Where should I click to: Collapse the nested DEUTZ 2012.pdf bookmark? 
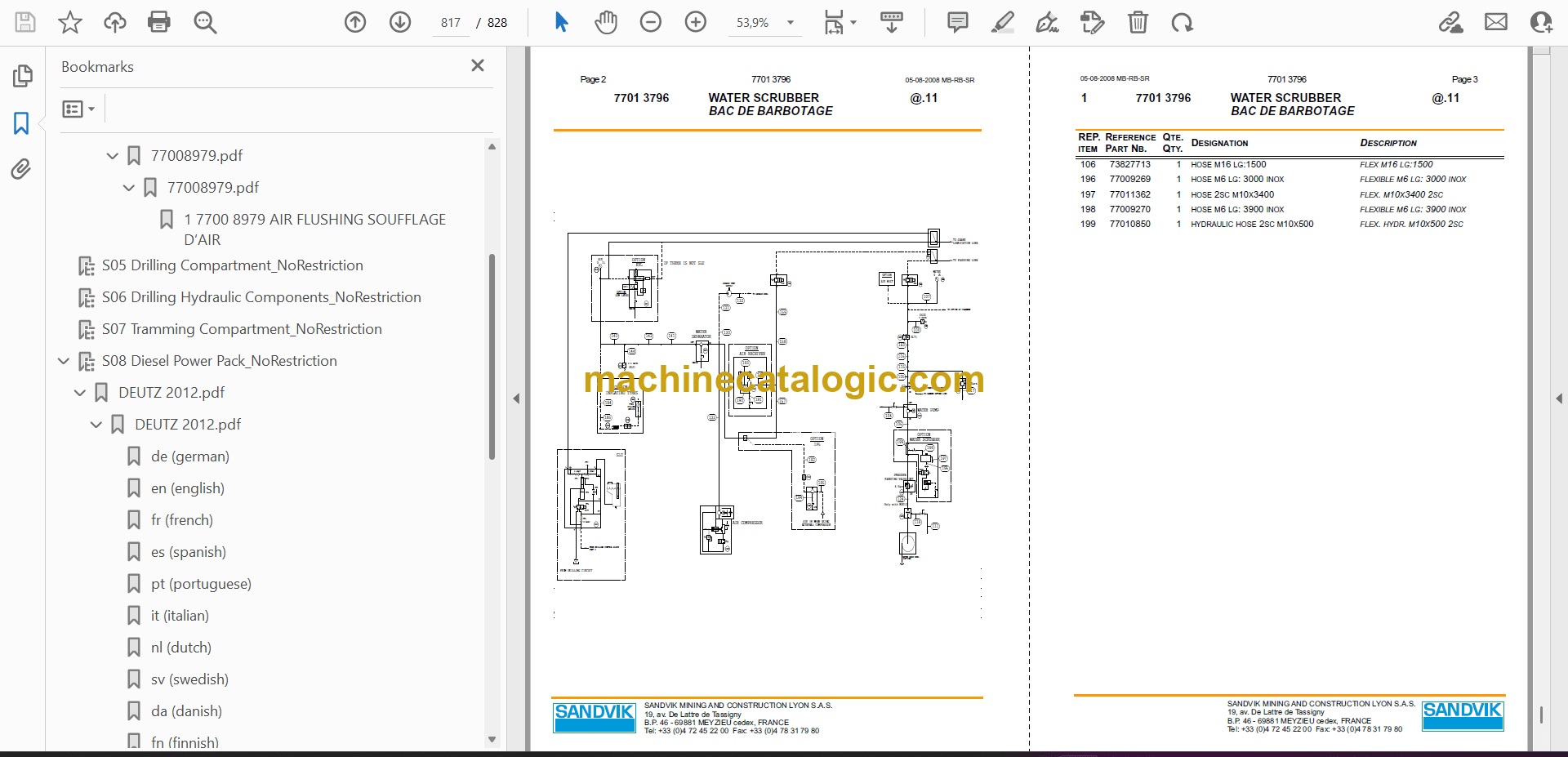pyautogui.click(x=96, y=425)
